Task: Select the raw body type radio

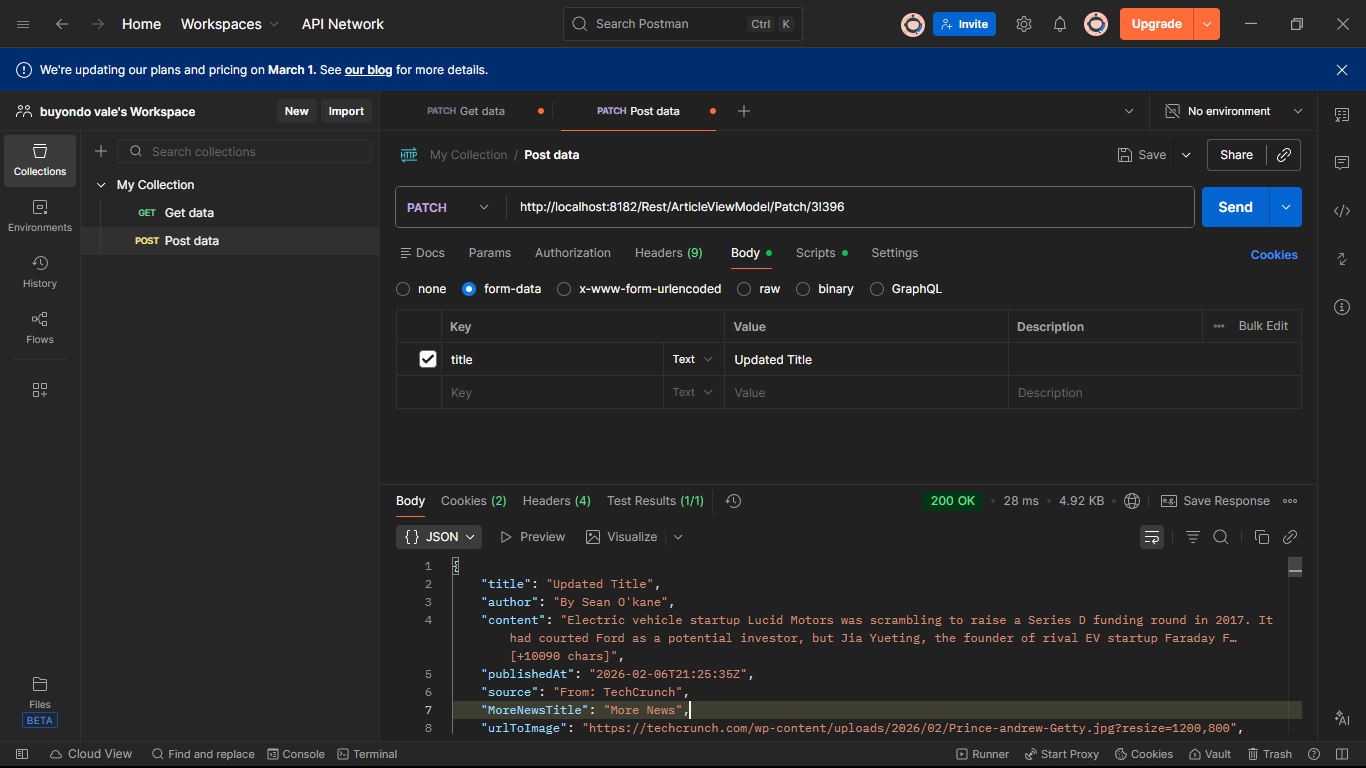Action: pyautogui.click(x=744, y=289)
